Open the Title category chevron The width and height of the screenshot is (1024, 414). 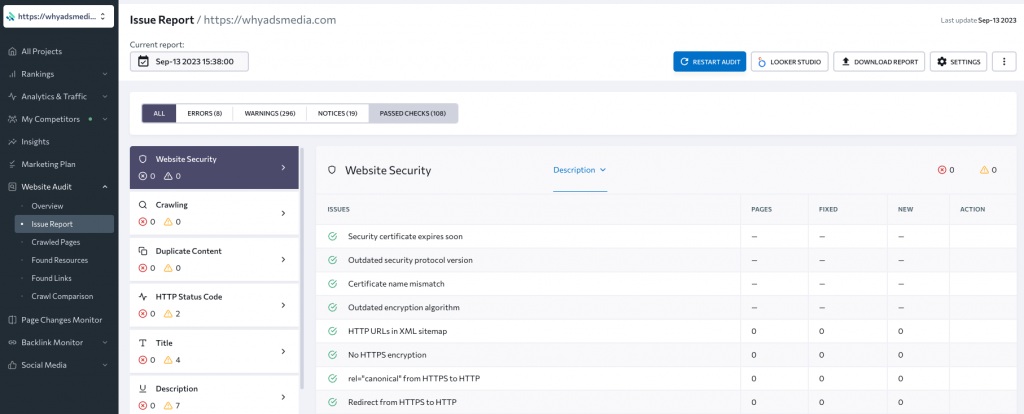(283, 351)
